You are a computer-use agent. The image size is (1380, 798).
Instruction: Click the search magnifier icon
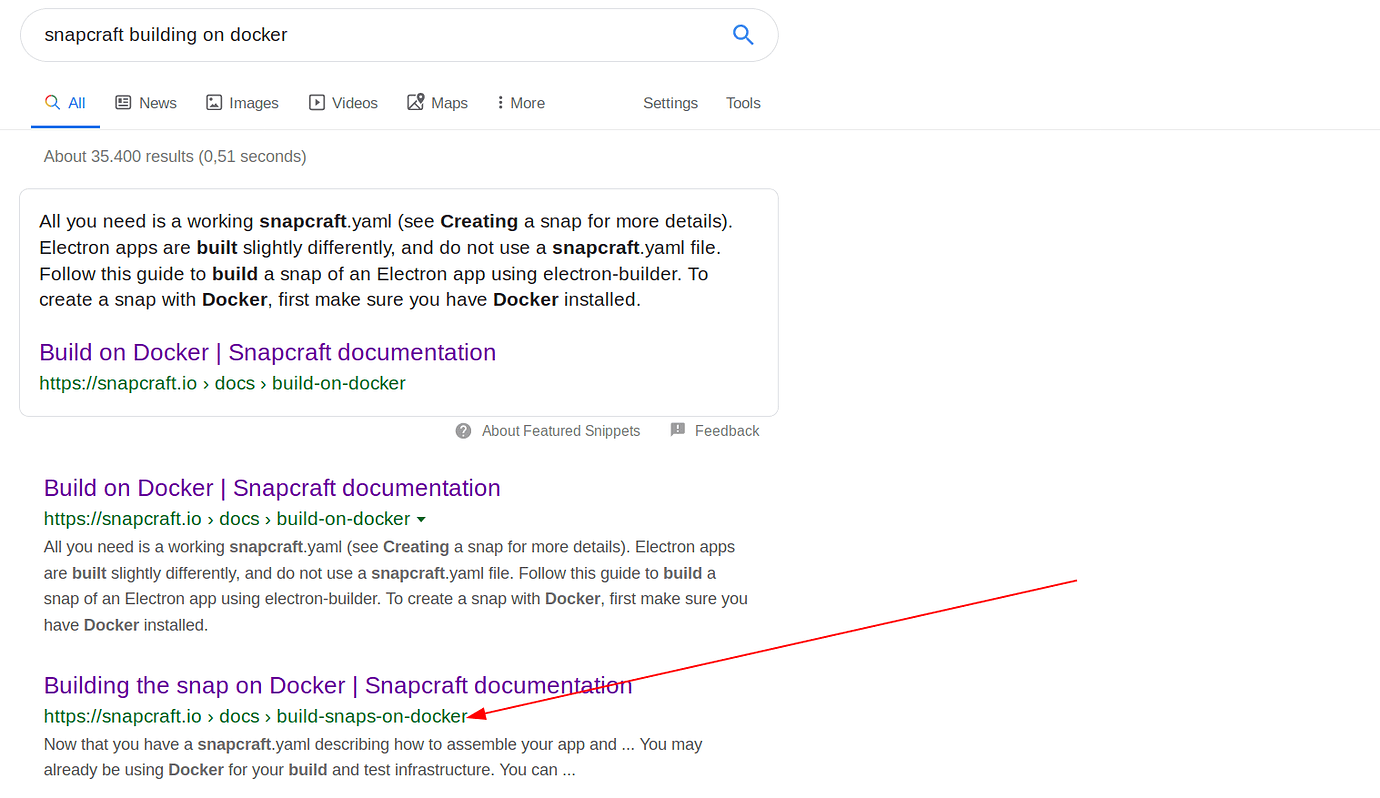click(x=743, y=34)
